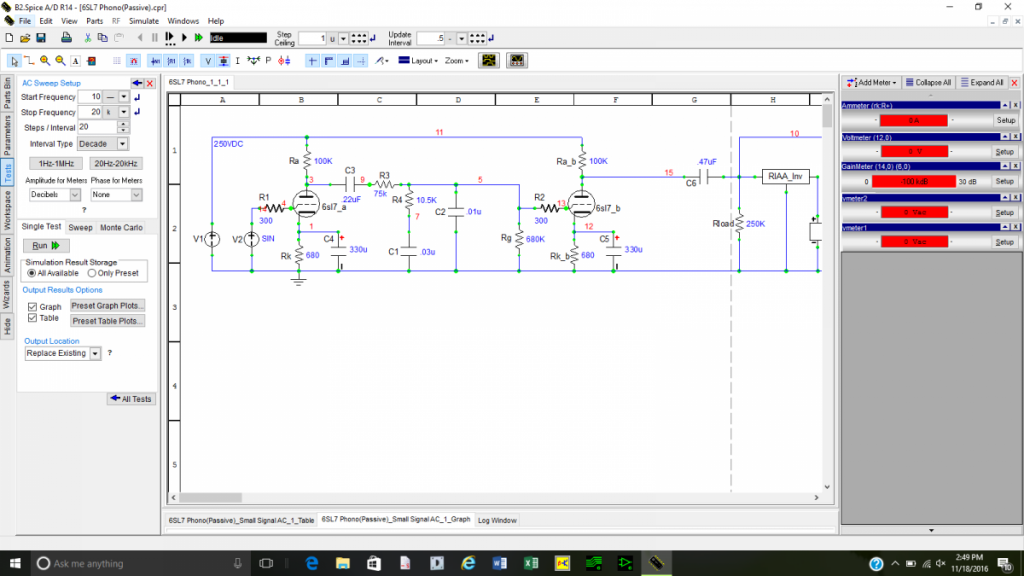
Task: Open the Simulate menu
Action: (144, 21)
